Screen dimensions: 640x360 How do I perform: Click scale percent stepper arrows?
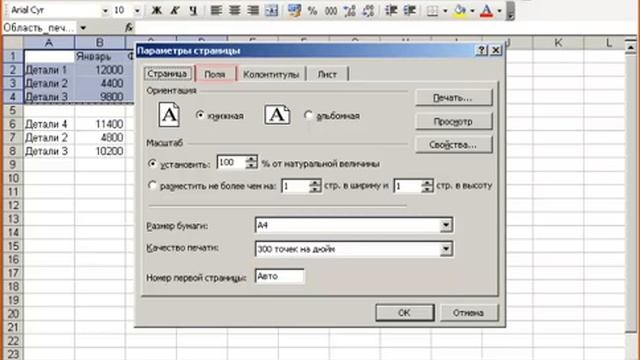click(251, 162)
